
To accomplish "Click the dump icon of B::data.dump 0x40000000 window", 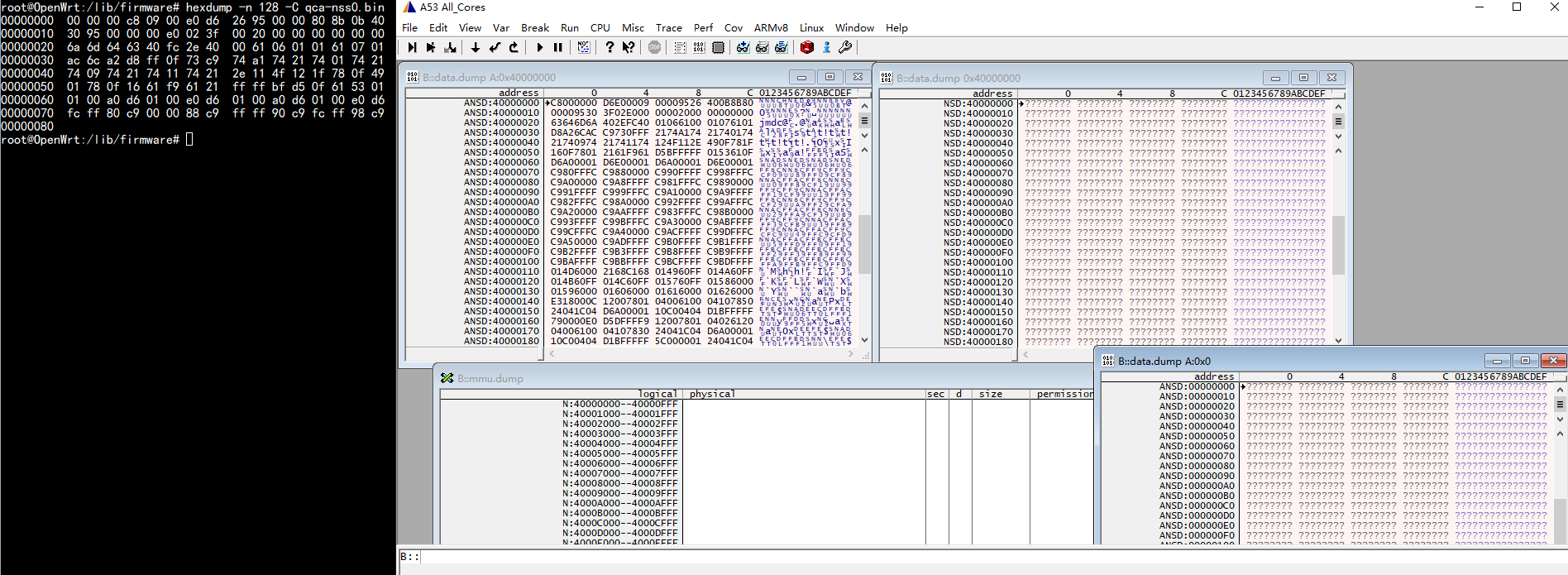I will pos(887,78).
